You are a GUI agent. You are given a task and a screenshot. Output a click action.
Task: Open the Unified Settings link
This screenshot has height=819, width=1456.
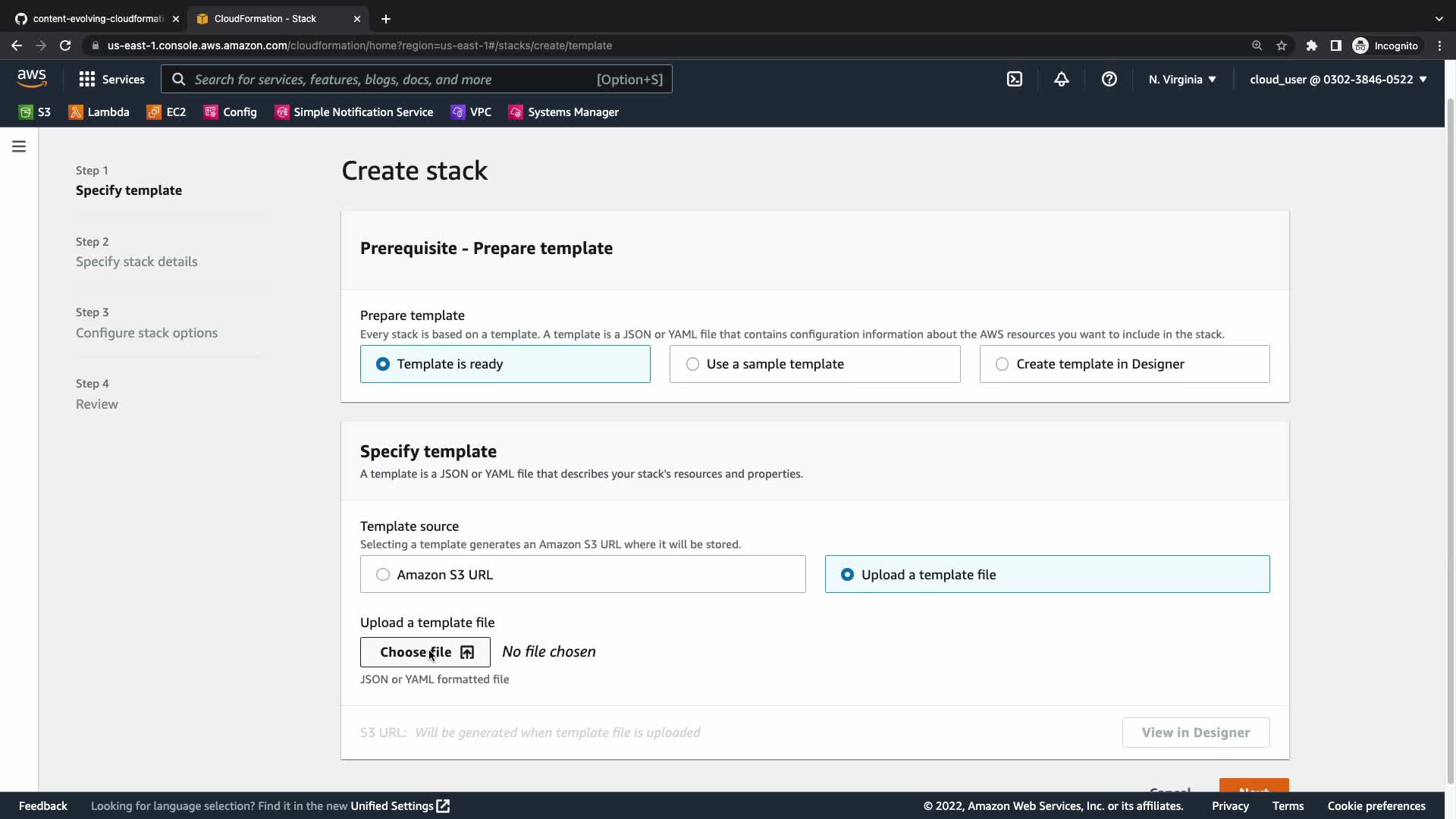click(x=400, y=806)
